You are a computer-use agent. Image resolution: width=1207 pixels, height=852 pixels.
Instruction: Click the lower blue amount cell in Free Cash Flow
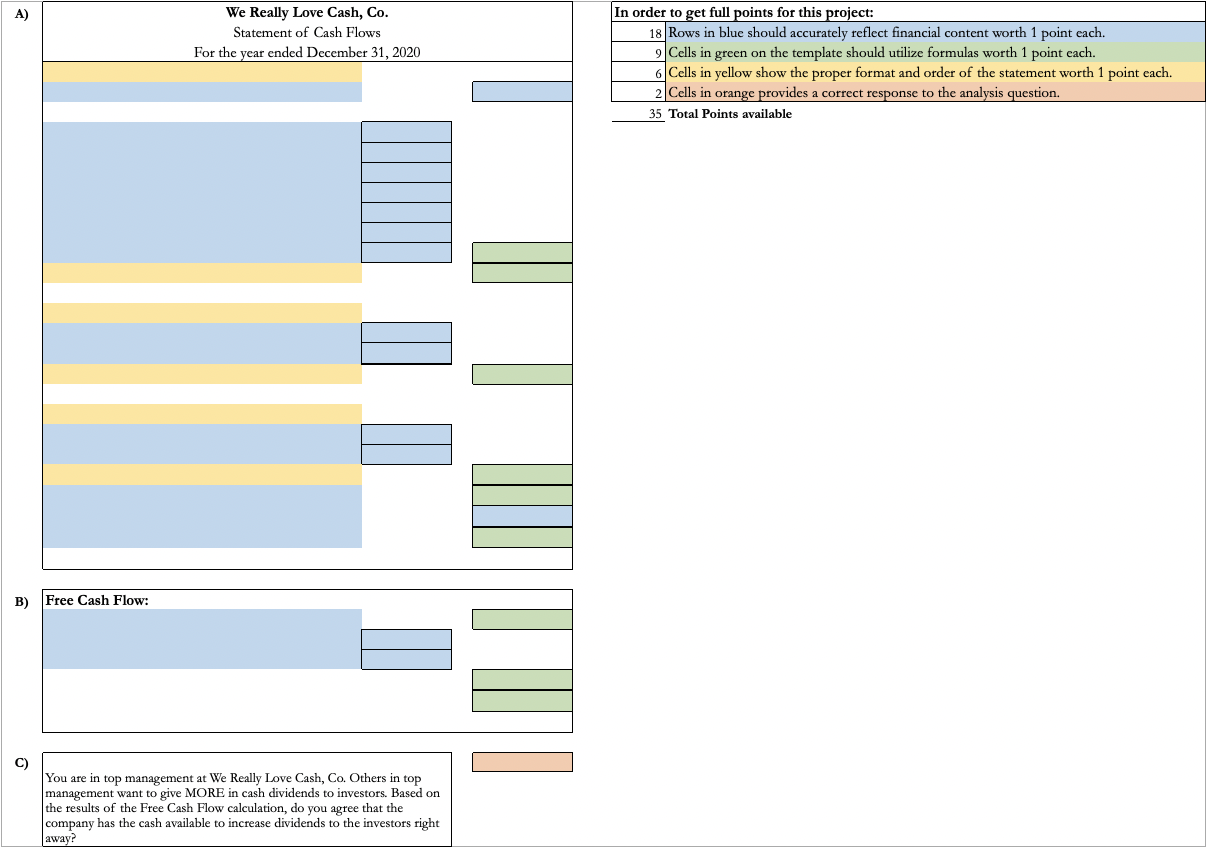pos(406,659)
